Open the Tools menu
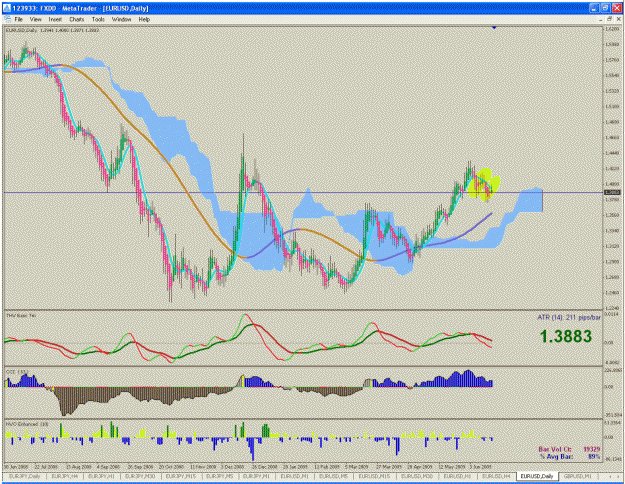625x484 pixels. click(98, 19)
